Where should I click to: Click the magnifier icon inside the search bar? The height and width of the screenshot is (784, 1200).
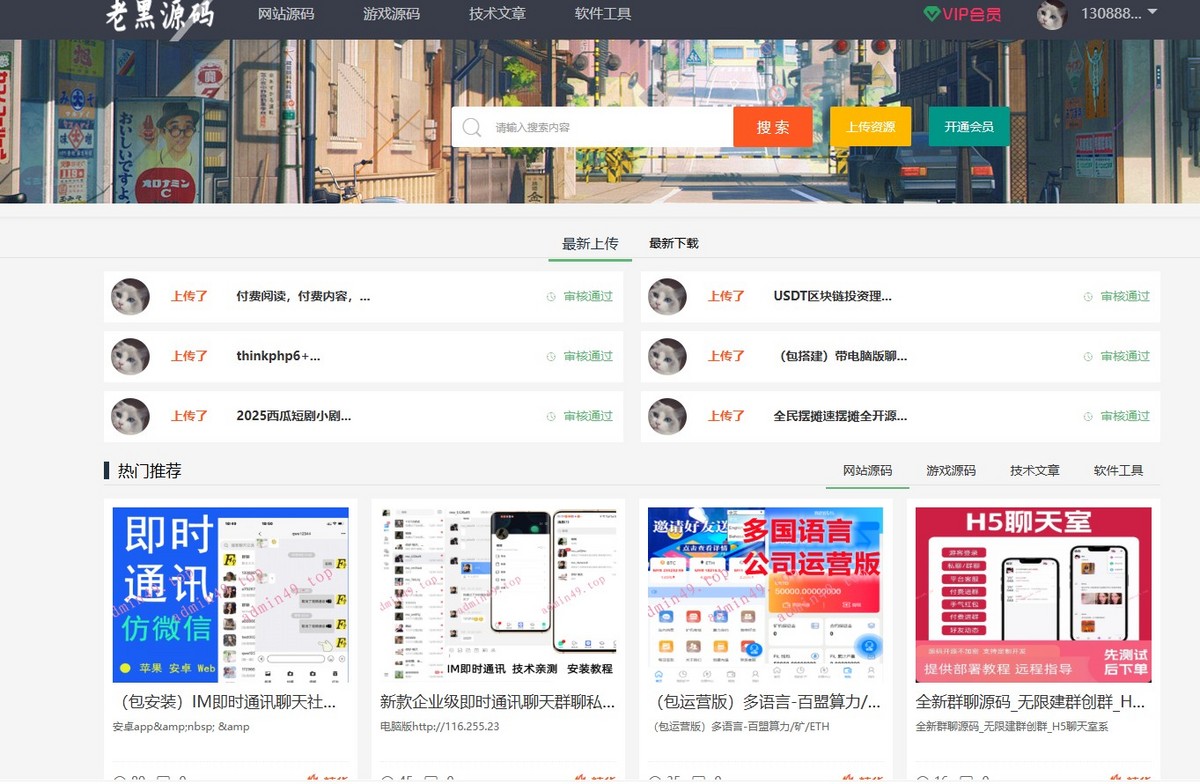[x=471, y=127]
